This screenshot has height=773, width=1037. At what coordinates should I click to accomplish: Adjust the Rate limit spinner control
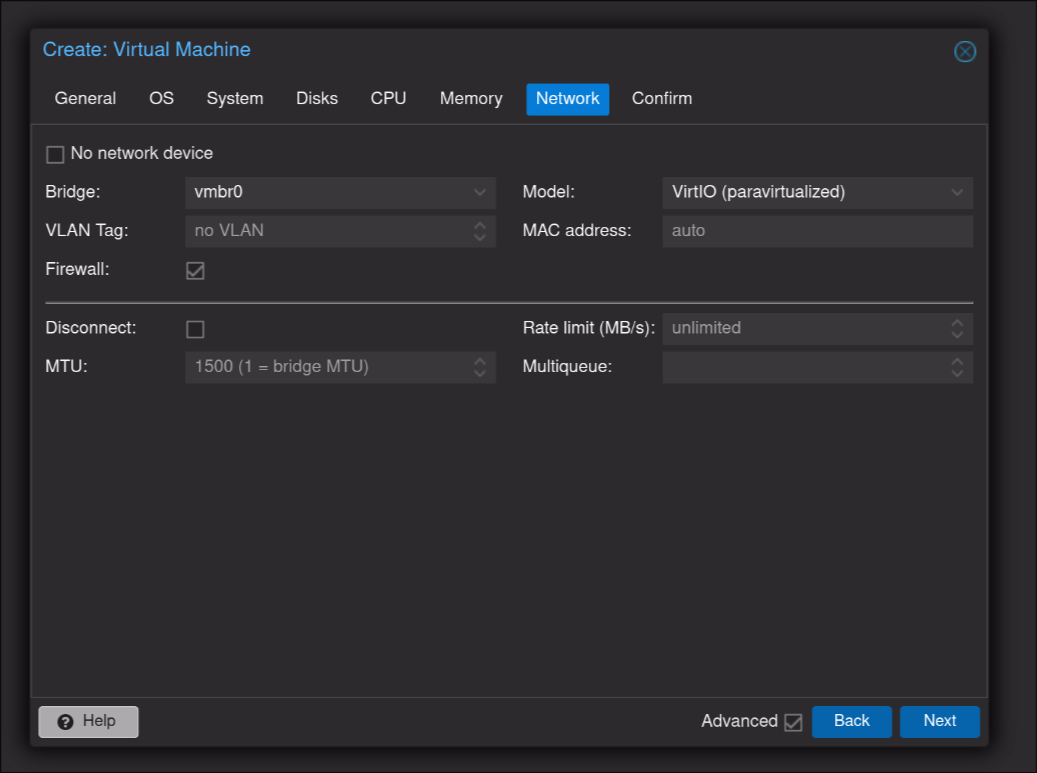tap(957, 328)
